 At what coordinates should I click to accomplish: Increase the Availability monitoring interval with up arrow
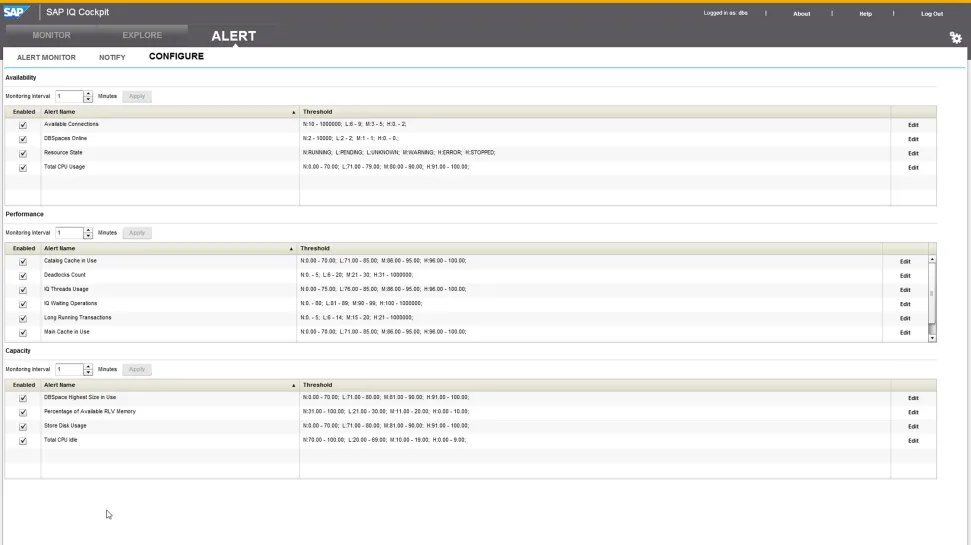pyautogui.click(x=89, y=93)
